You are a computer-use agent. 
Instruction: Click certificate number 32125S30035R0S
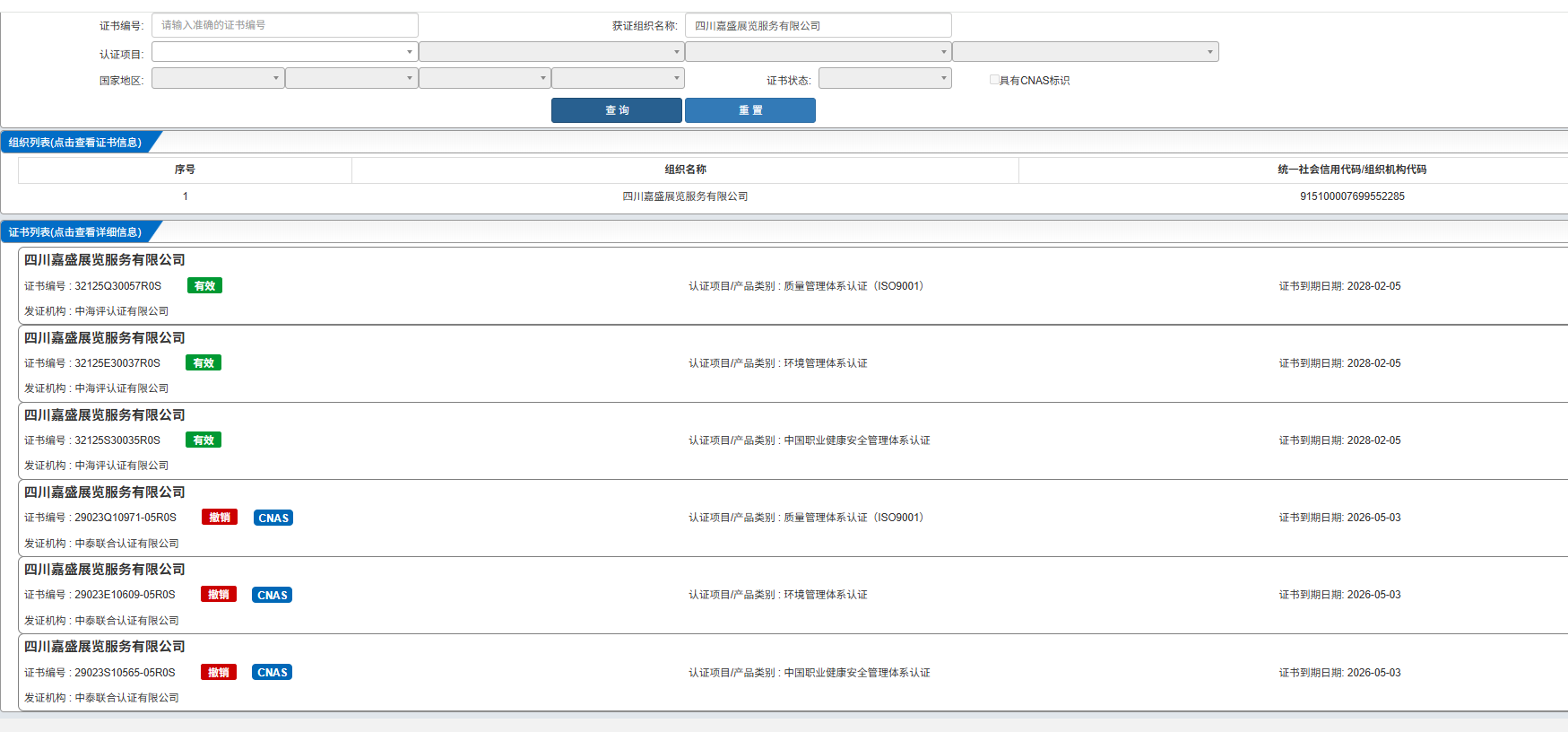(x=117, y=440)
